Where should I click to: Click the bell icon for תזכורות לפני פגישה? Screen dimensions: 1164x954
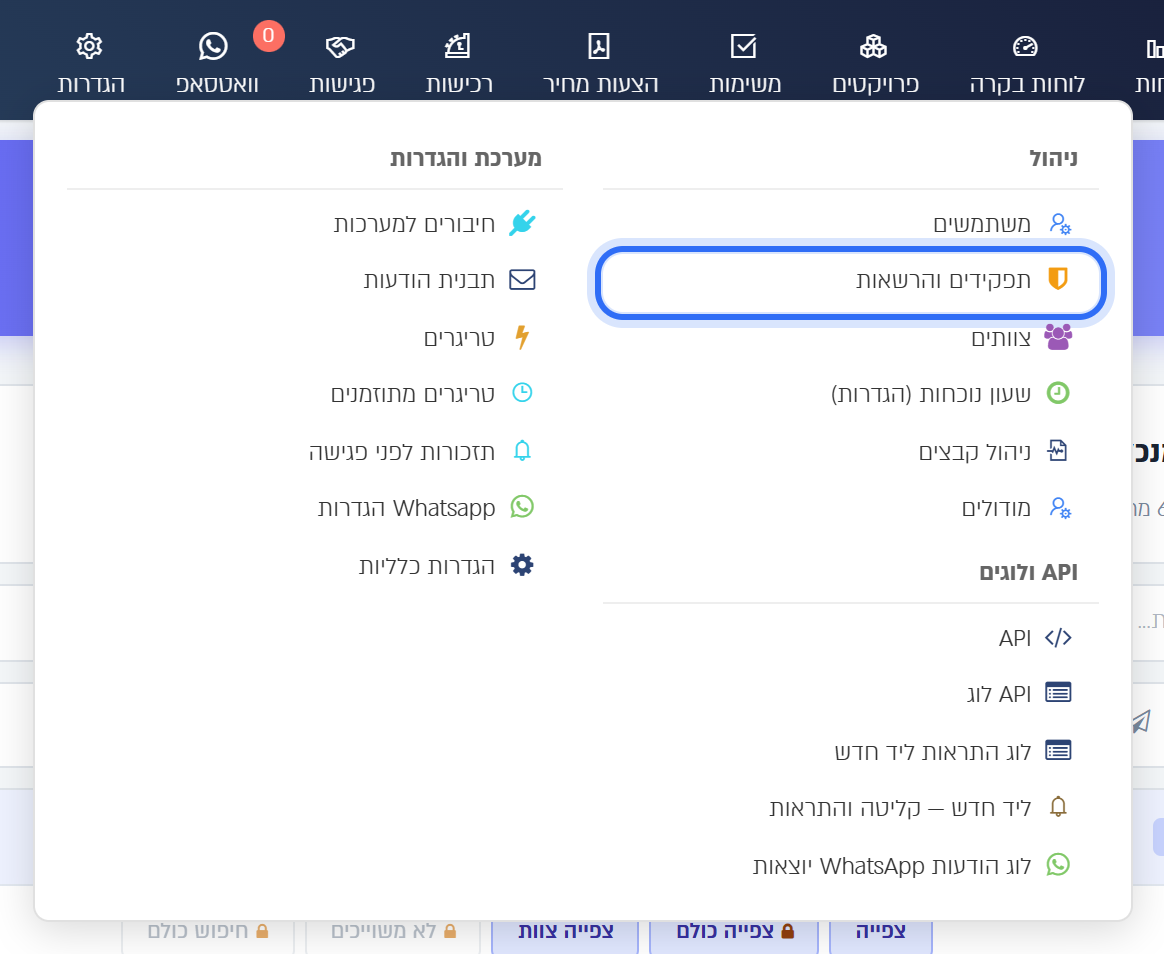pyautogui.click(x=522, y=451)
